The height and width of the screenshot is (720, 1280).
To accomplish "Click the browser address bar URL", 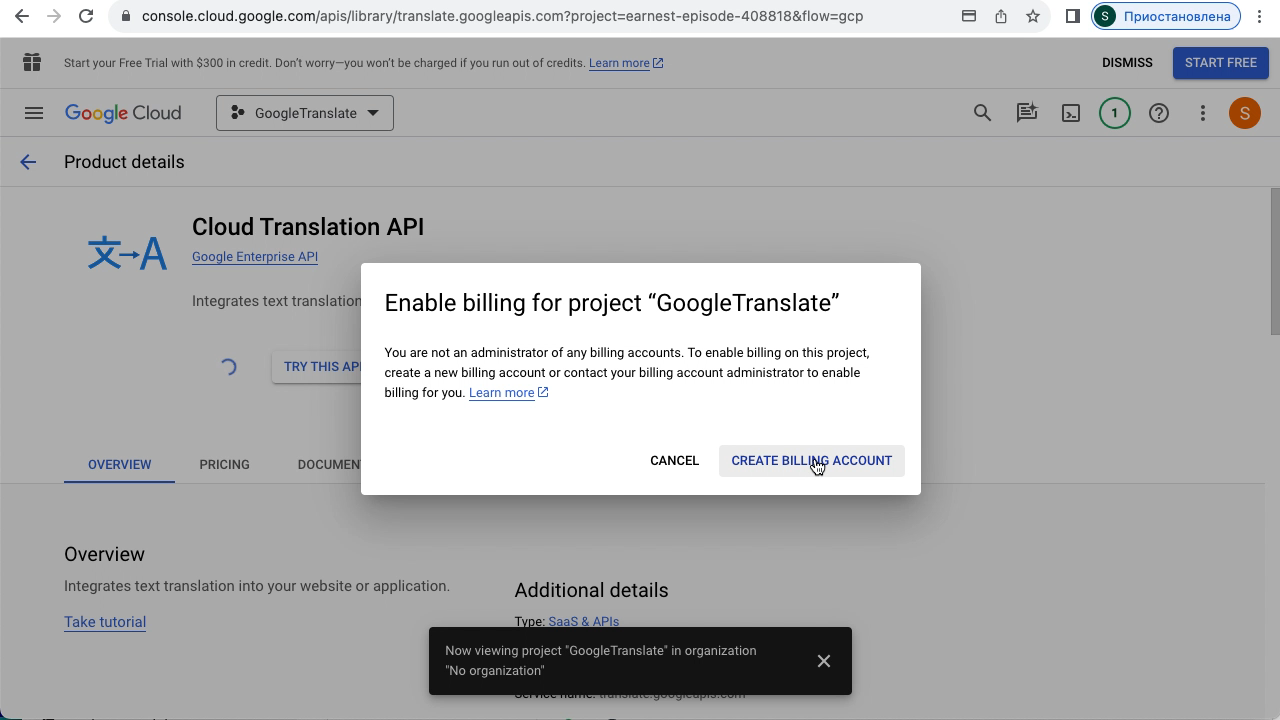I will (x=500, y=16).
